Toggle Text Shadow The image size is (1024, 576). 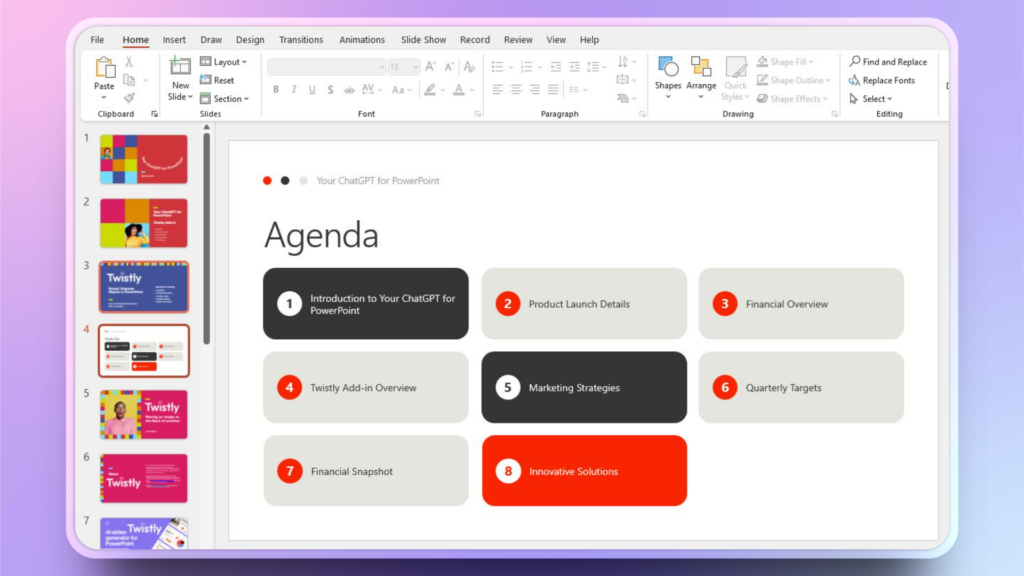tap(330, 89)
